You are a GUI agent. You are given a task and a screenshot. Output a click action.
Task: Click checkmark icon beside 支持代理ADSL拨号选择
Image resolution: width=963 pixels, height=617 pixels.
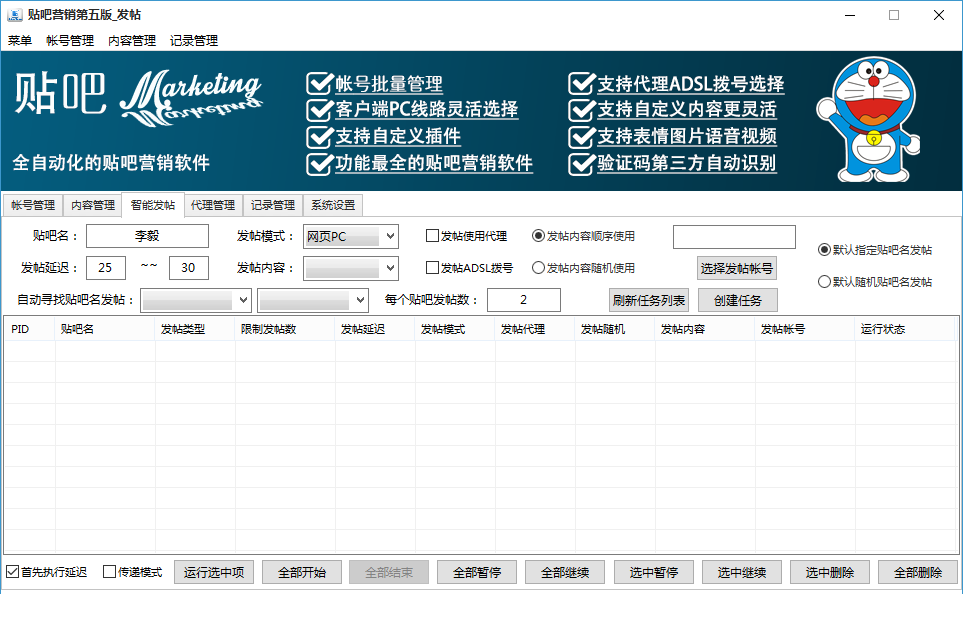click(582, 83)
